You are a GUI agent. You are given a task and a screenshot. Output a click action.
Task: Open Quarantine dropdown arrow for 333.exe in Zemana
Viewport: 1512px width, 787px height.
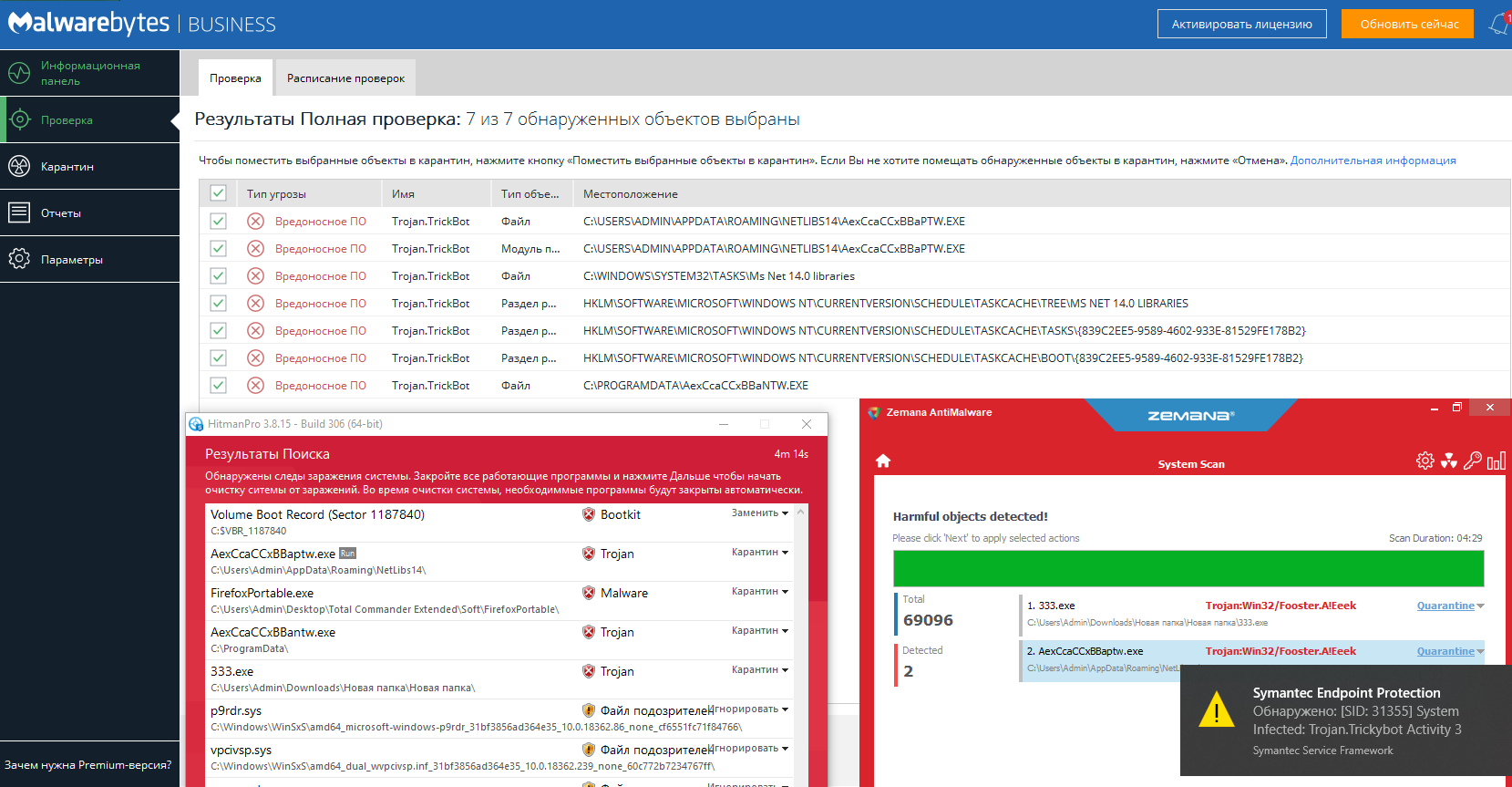(1480, 606)
